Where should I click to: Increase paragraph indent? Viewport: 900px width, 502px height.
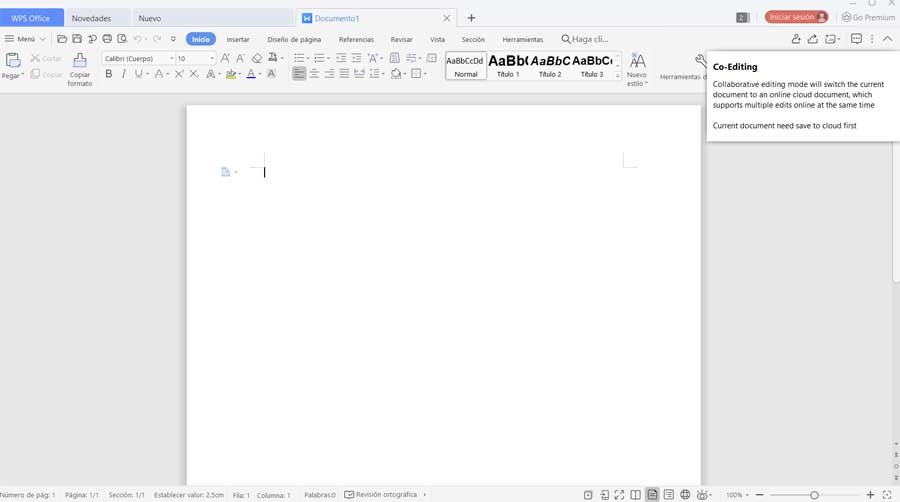point(356,59)
